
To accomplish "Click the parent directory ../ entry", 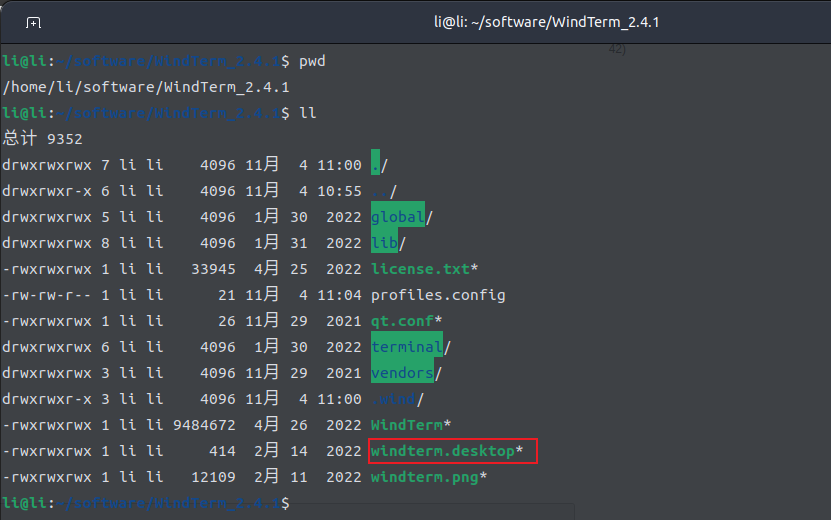I will coord(384,191).
